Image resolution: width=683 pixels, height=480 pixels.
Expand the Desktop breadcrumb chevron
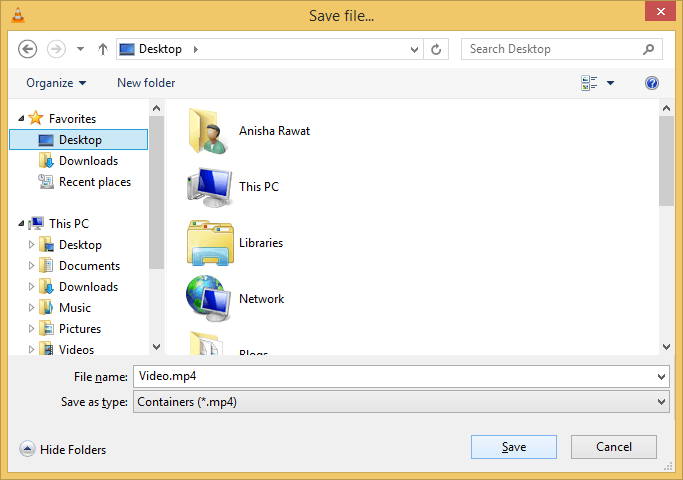pos(196,49)
